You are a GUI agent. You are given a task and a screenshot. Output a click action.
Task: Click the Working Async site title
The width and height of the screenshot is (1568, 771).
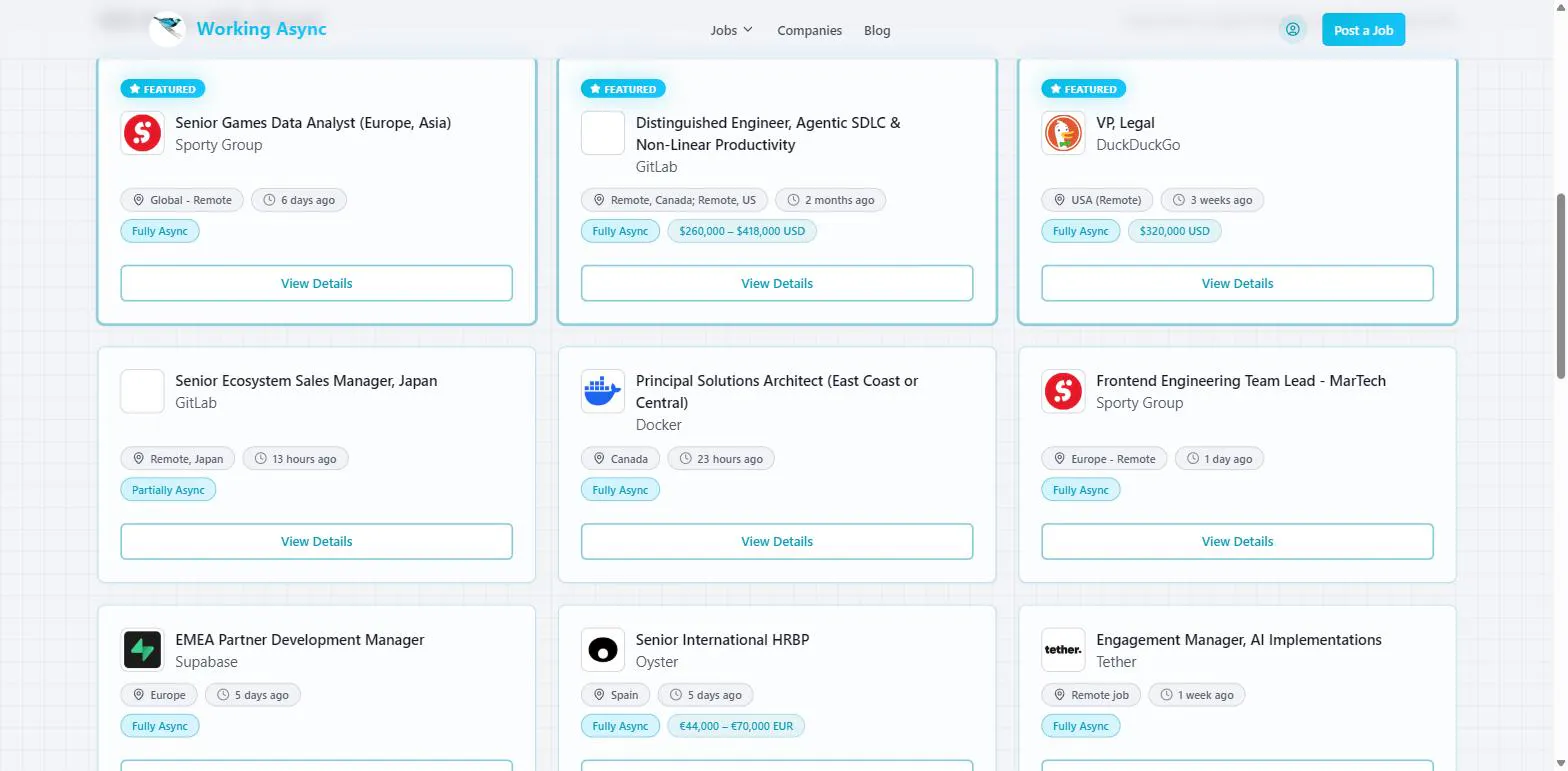coord(261,29)
